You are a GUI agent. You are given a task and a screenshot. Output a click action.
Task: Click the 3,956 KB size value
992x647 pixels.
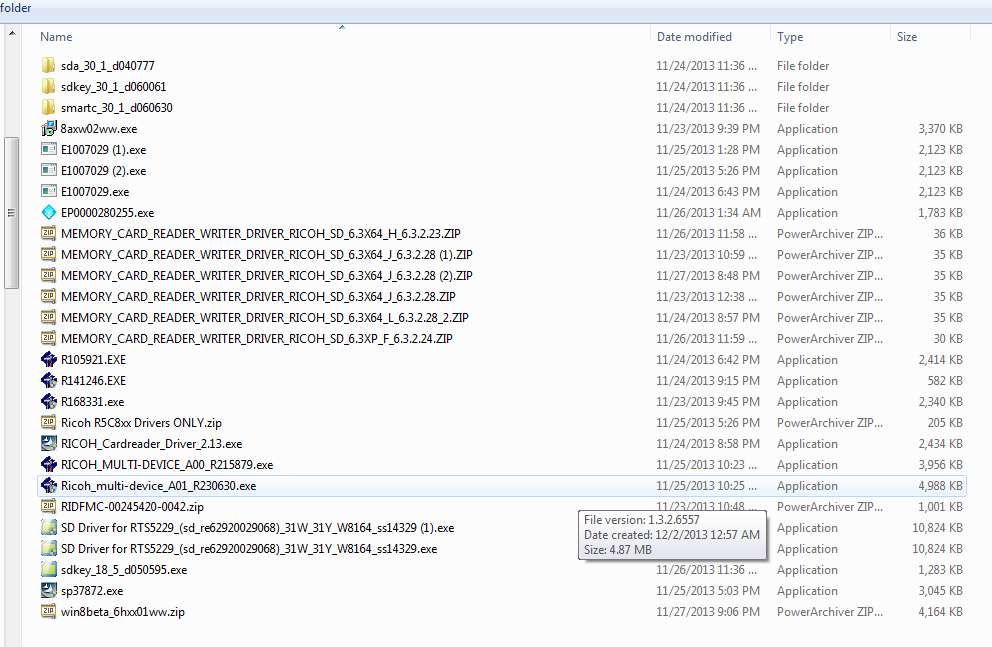point(940,464)
